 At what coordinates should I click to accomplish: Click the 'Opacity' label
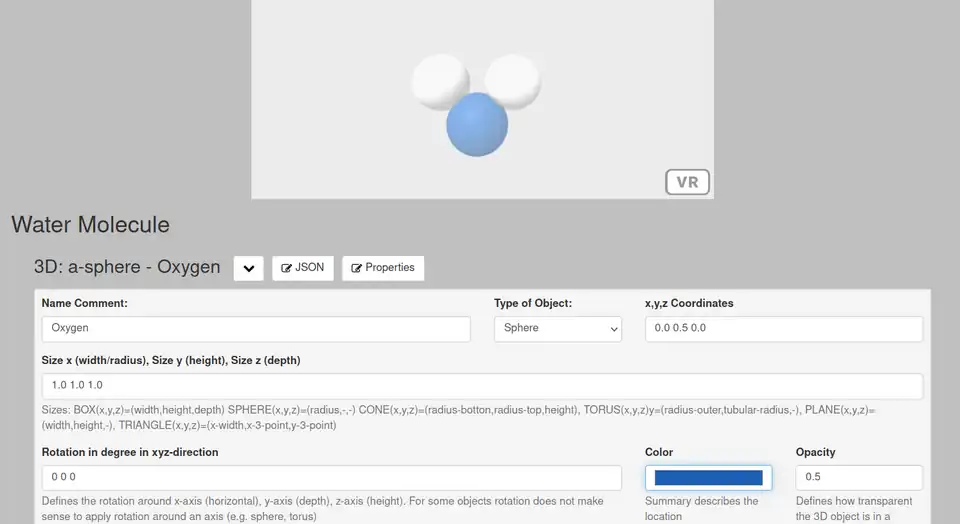tap(816, 452)
